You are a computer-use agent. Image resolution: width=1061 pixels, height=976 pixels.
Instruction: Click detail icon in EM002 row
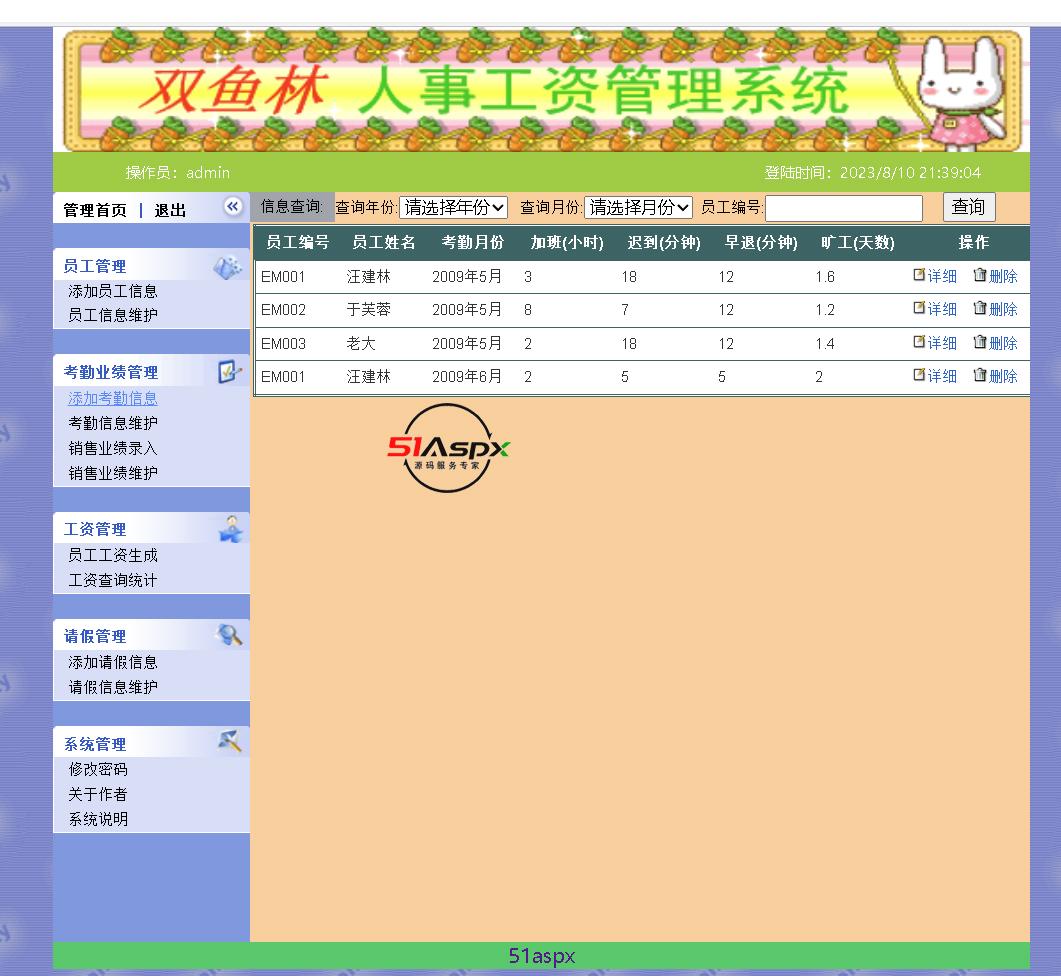coord(919,308)
